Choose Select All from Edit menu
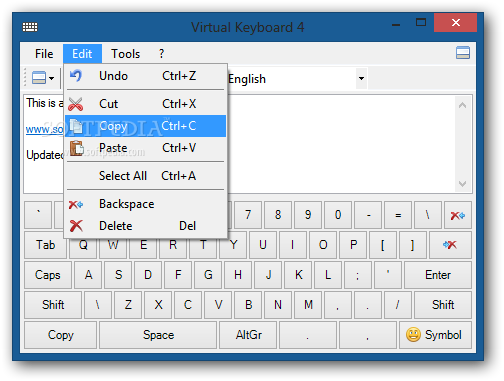 coord(146,176)
